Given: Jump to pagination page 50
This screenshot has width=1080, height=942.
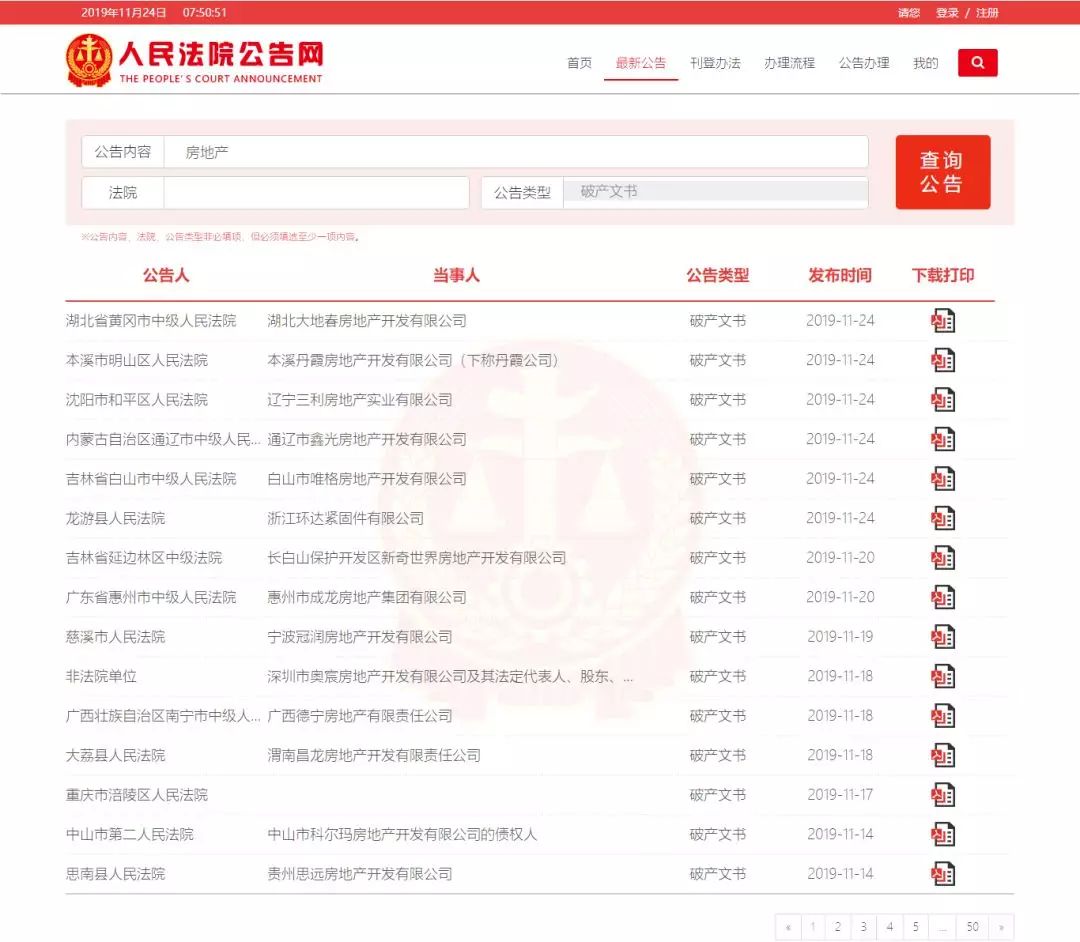Looking at the screenshot, I should (972, 926).
